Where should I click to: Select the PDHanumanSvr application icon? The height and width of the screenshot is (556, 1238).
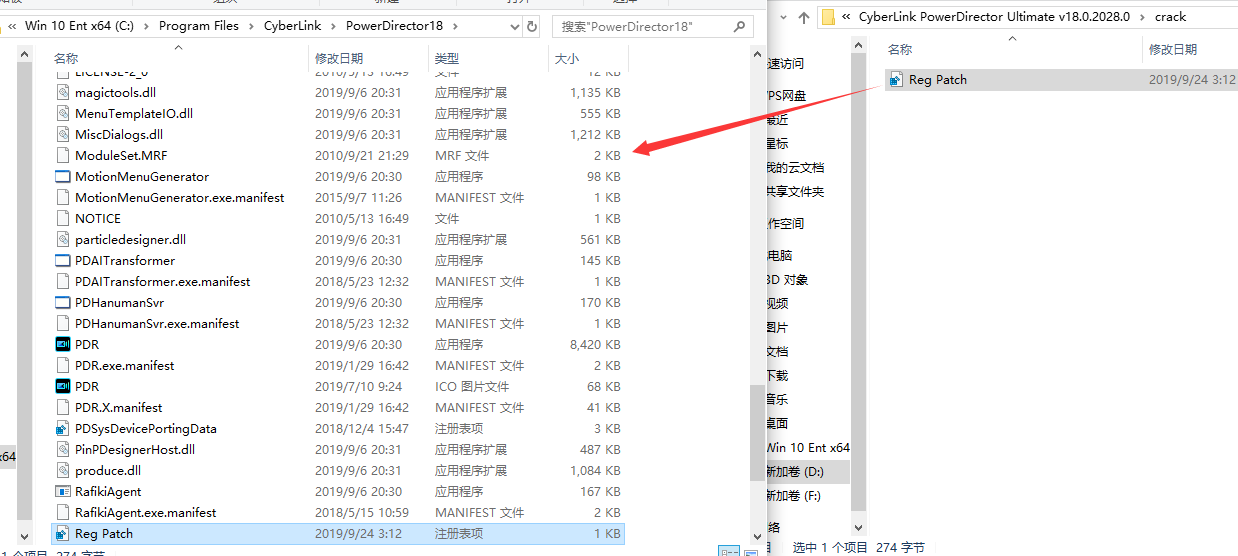pyautogui.click(x=63, y=302)
